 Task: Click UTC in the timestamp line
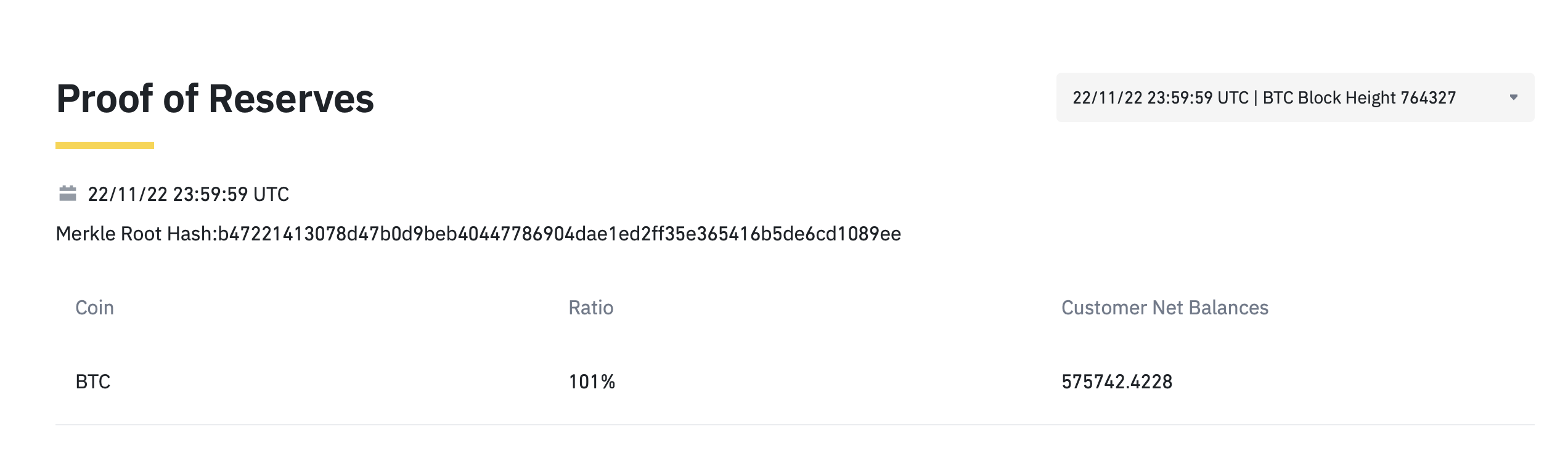pyautogui.click(x=271, y=194)
